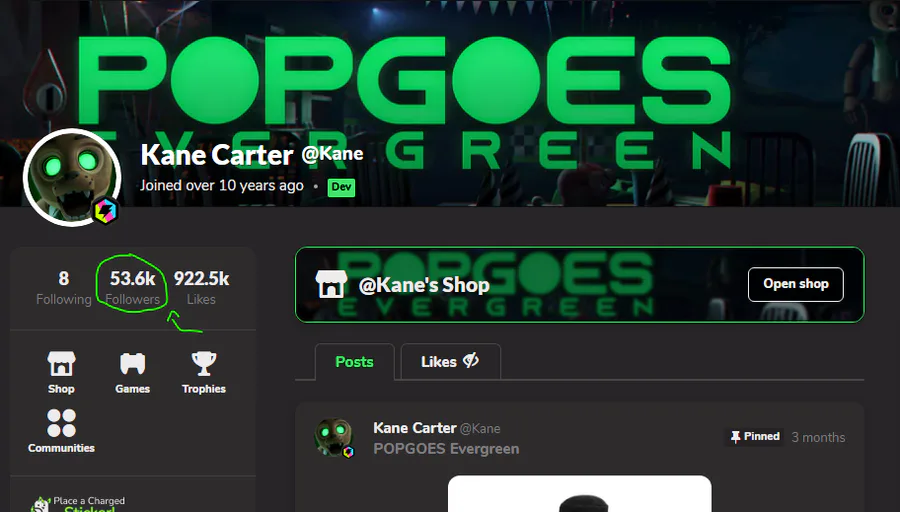Click the badge on Kane's profile avatar

[105, 210]
